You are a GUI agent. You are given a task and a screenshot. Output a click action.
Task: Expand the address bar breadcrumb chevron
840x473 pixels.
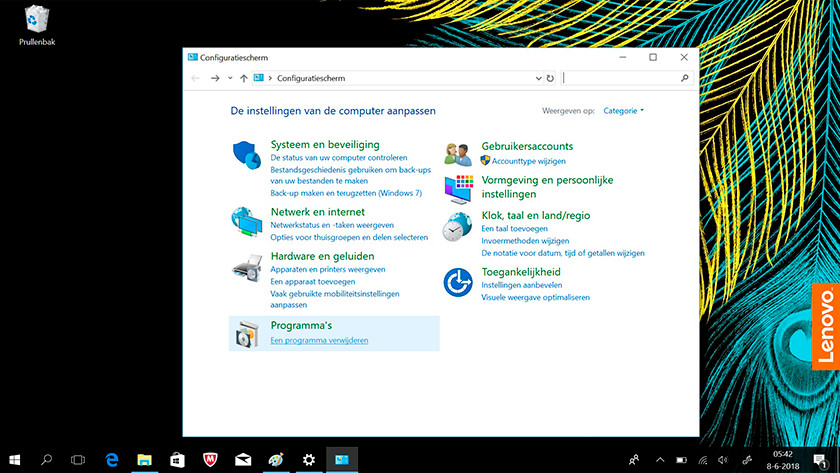pyautogui.click(x=270, y=78)
